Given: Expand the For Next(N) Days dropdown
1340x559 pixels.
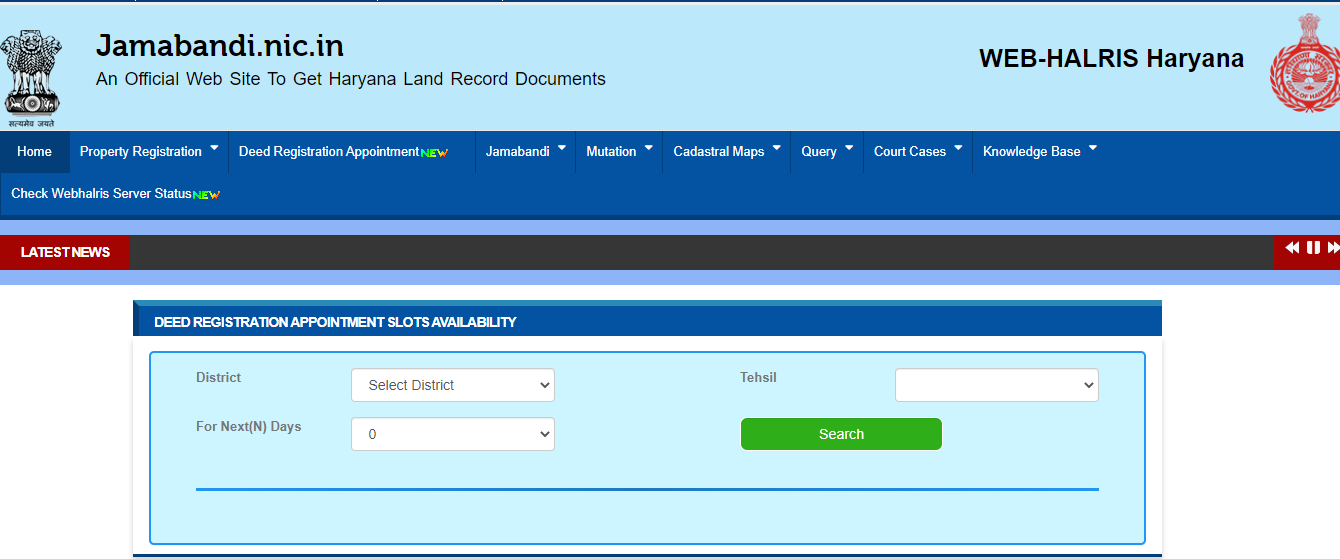Looking at the screenshot, I should [x=452, y=434].
